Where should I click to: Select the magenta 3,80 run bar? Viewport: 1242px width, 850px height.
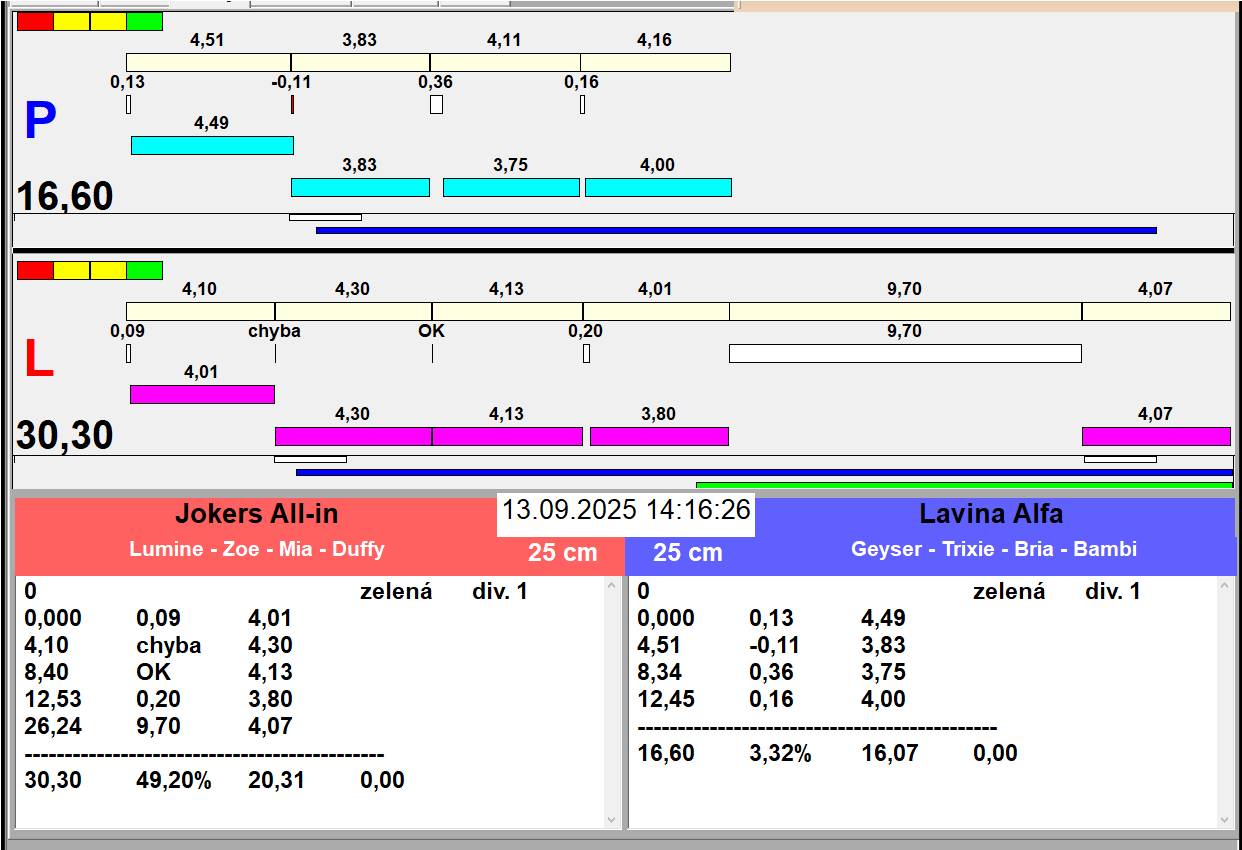coord(659,436)
